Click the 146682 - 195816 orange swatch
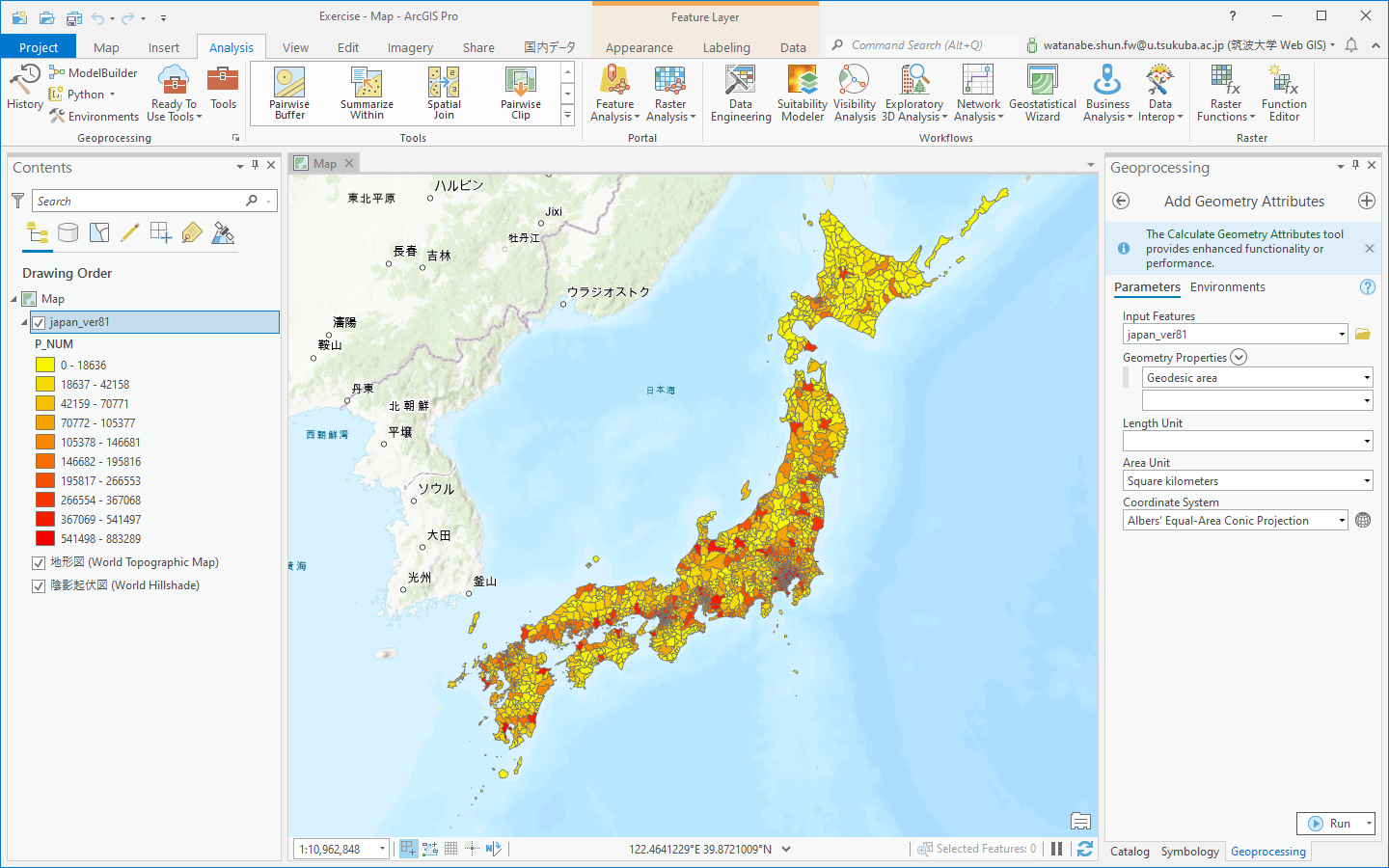 point(44,461)
